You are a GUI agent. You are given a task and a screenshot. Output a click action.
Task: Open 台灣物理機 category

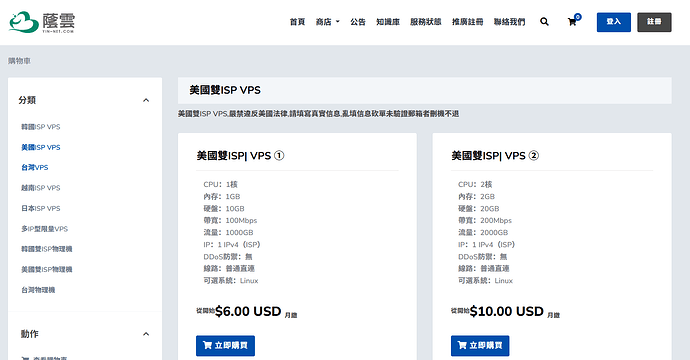pos(38,290)
